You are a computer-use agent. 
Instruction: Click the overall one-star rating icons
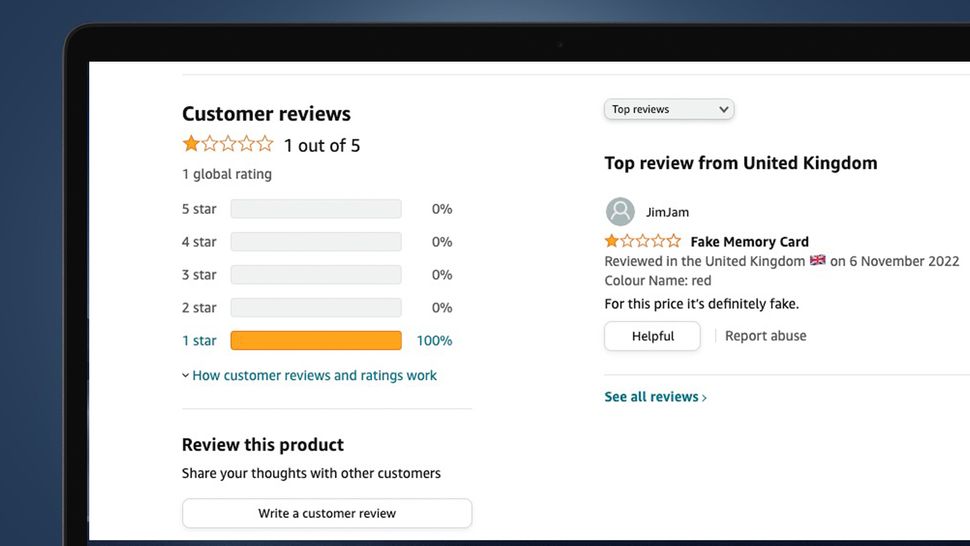[227, 144]
